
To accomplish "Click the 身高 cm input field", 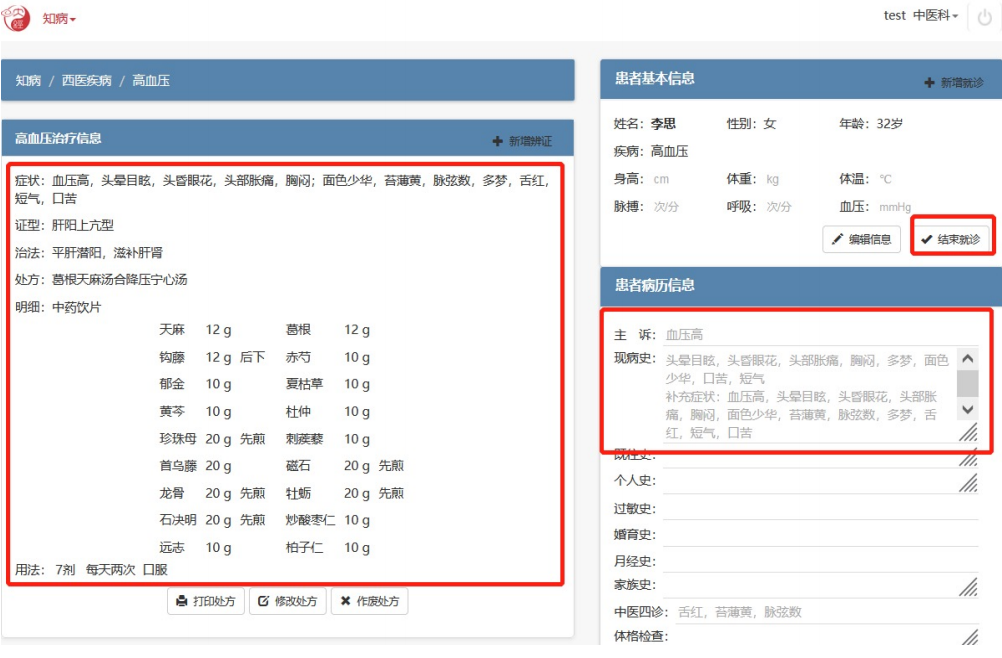I will (680, 180).
